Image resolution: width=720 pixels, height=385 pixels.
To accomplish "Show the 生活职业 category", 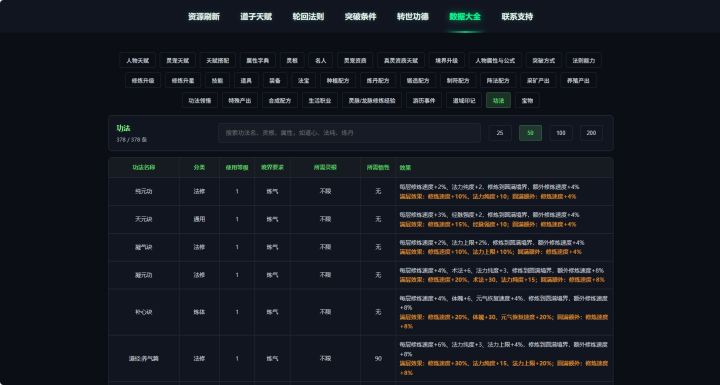I will [320, 101].
